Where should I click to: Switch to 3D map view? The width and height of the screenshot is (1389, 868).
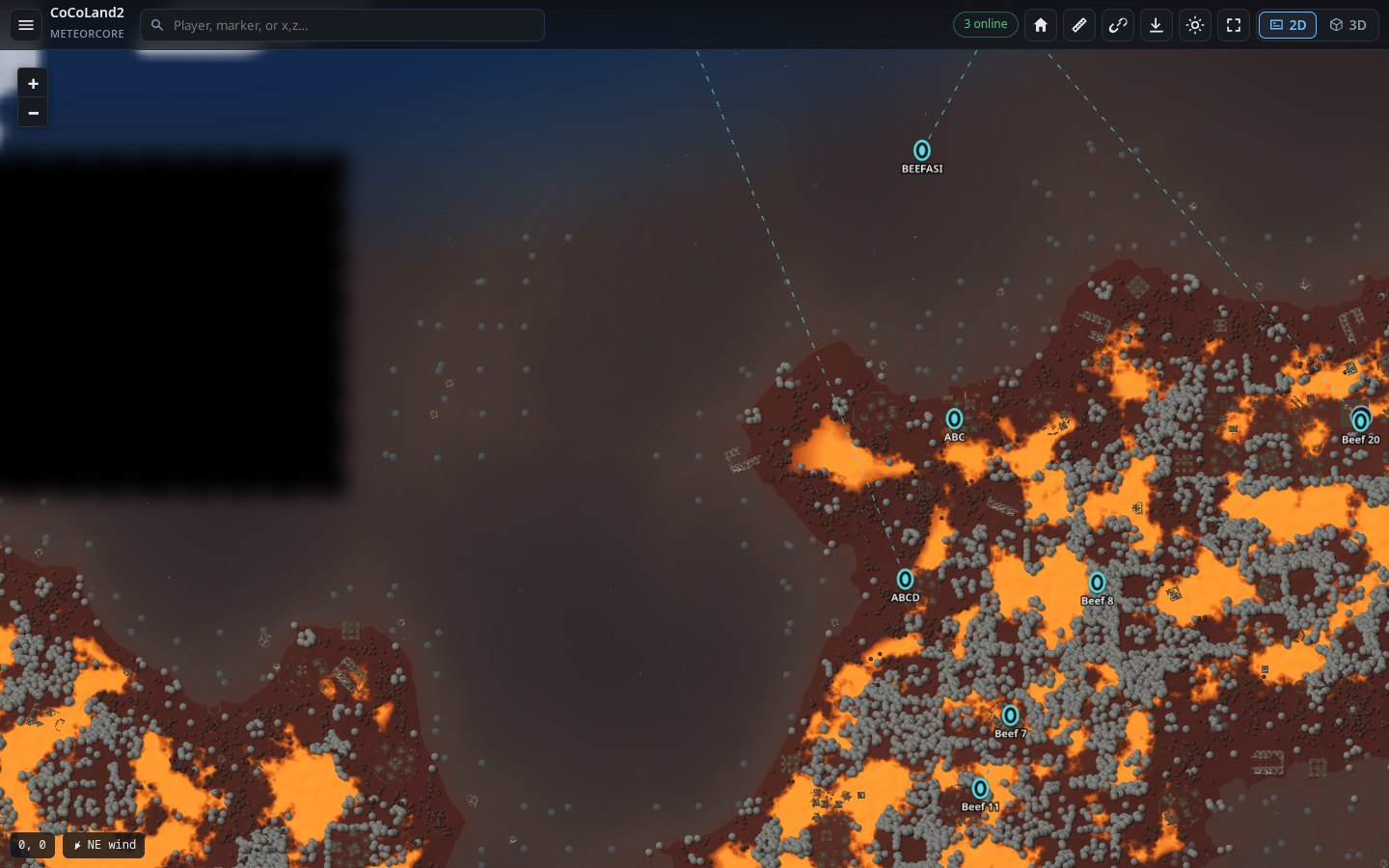[1348, 25]
